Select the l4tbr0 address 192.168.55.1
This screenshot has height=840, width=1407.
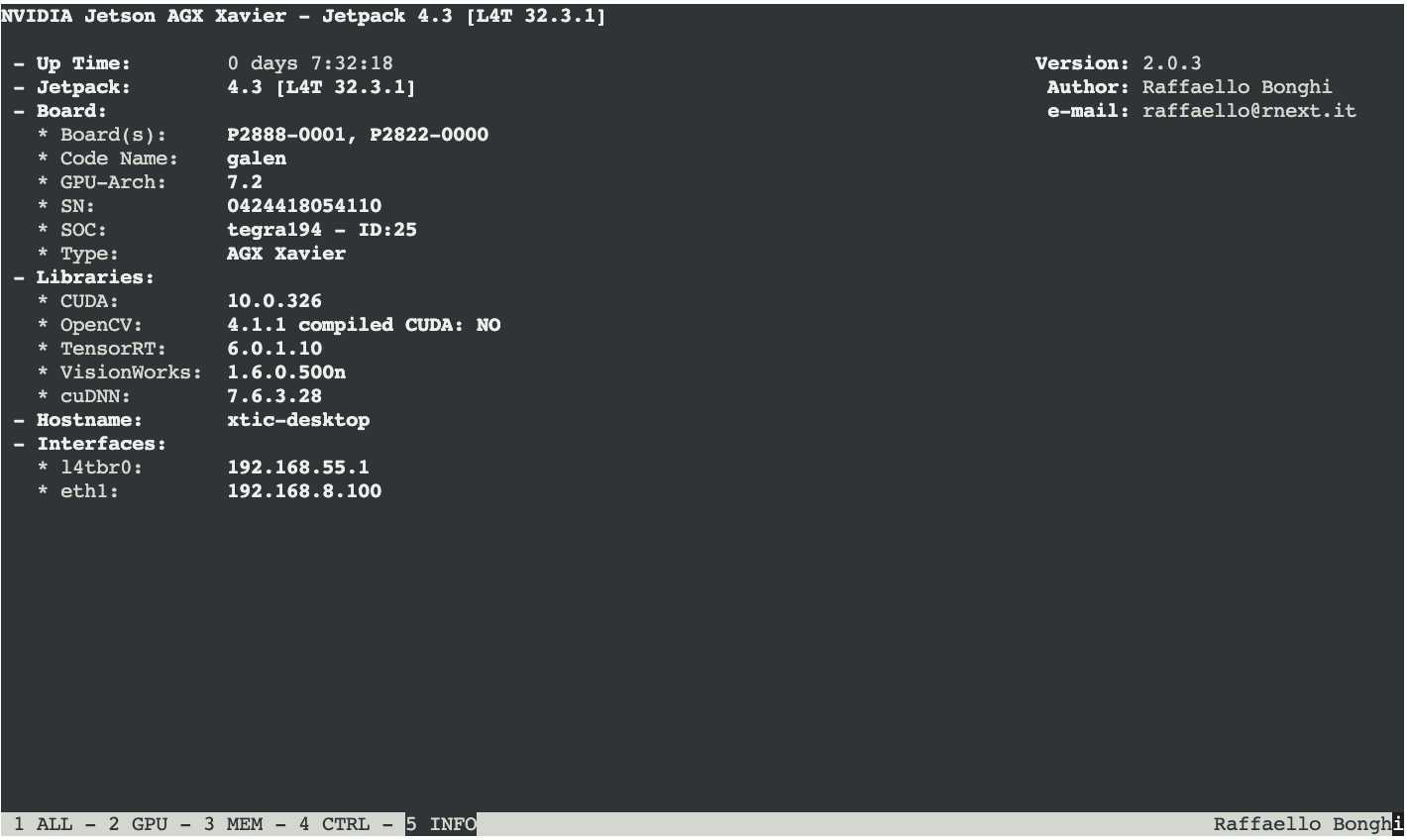click(298, 468)
